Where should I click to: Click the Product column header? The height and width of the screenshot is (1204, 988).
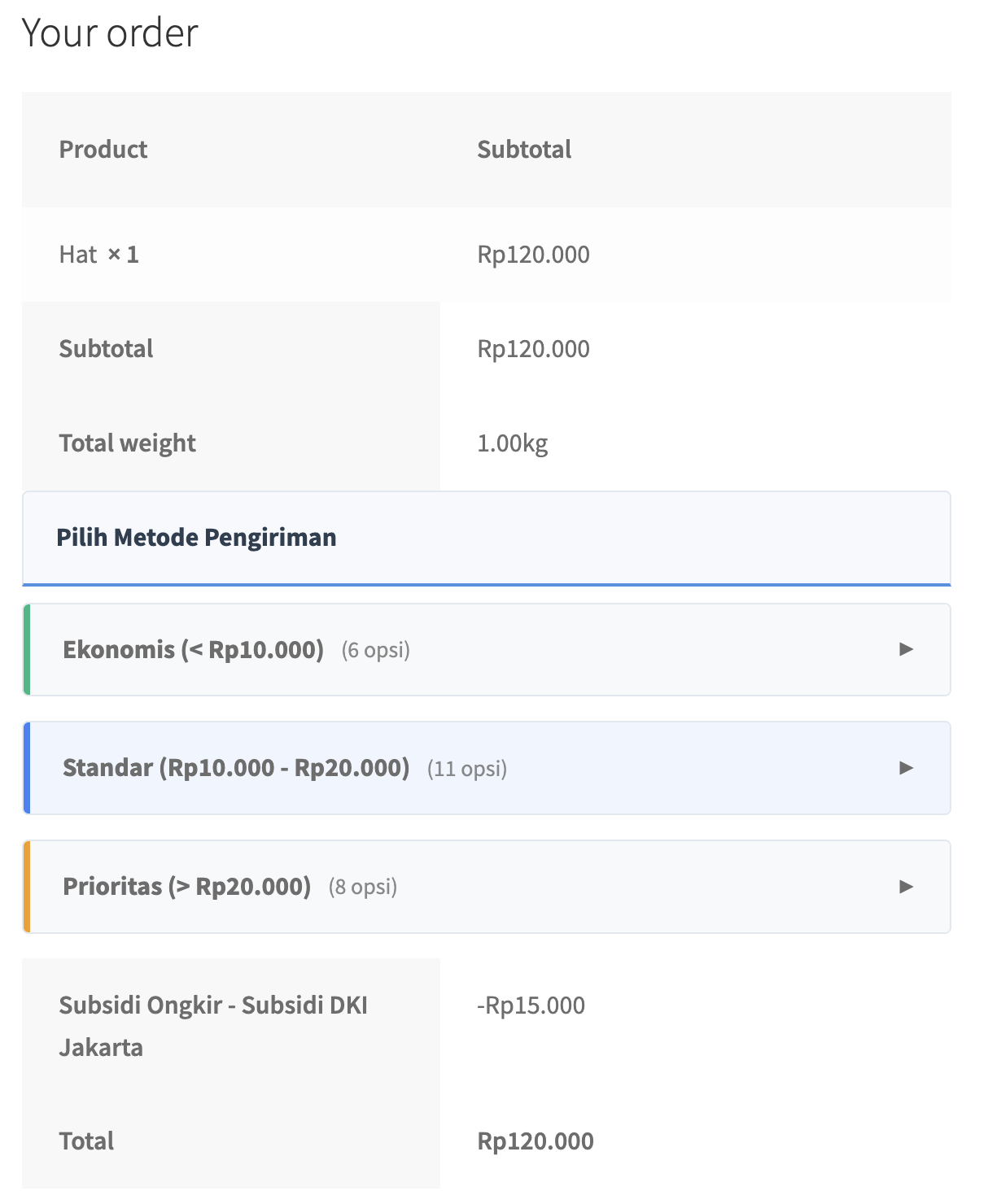click(103, 150)
